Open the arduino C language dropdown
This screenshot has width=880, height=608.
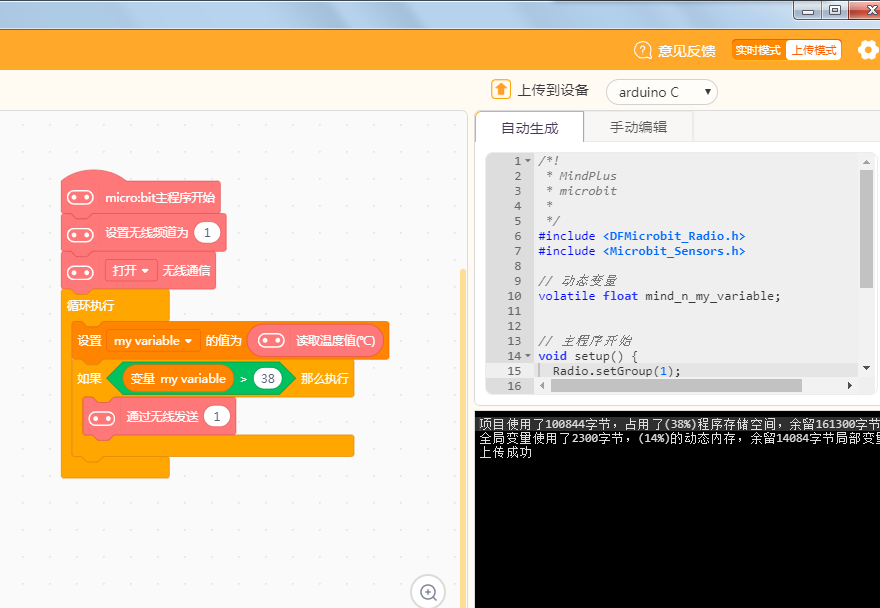(662, 92)
